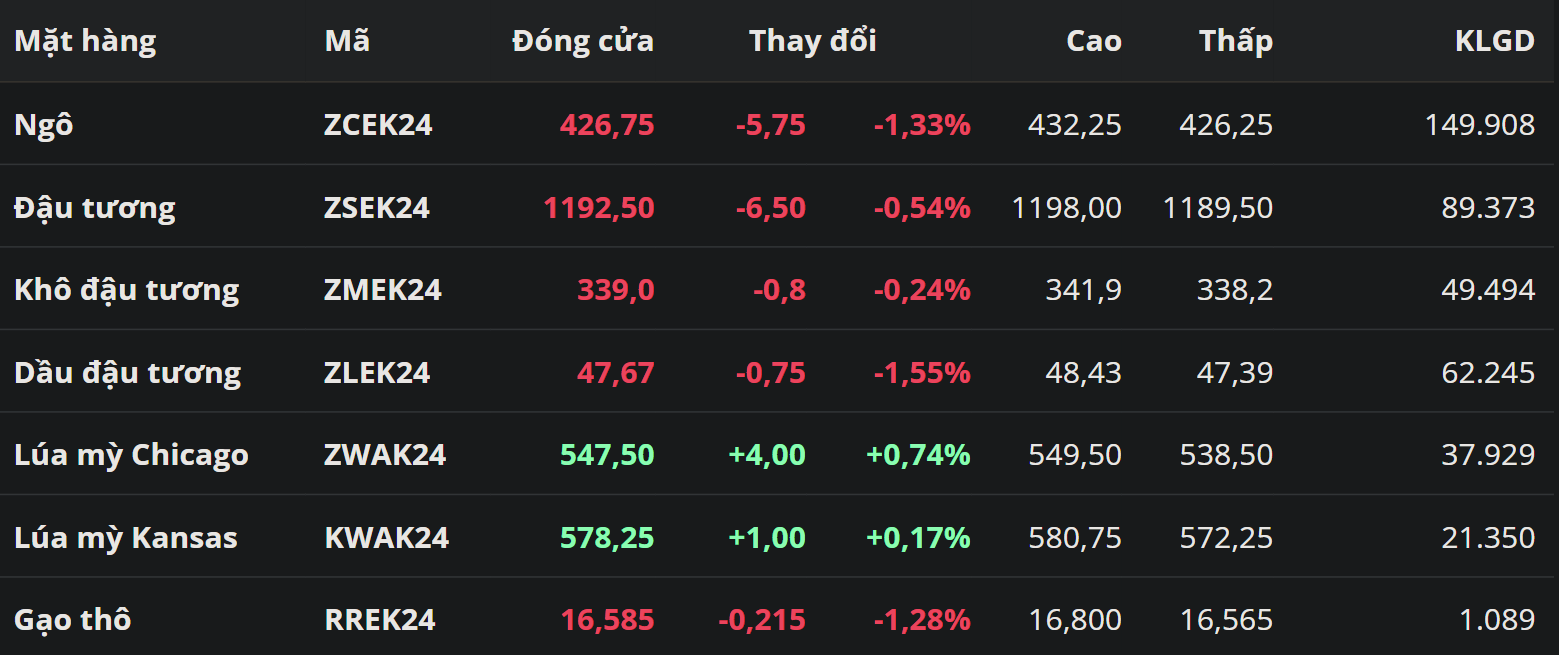
Task: Click the +0,74% change value
Action: pos(918,455)
